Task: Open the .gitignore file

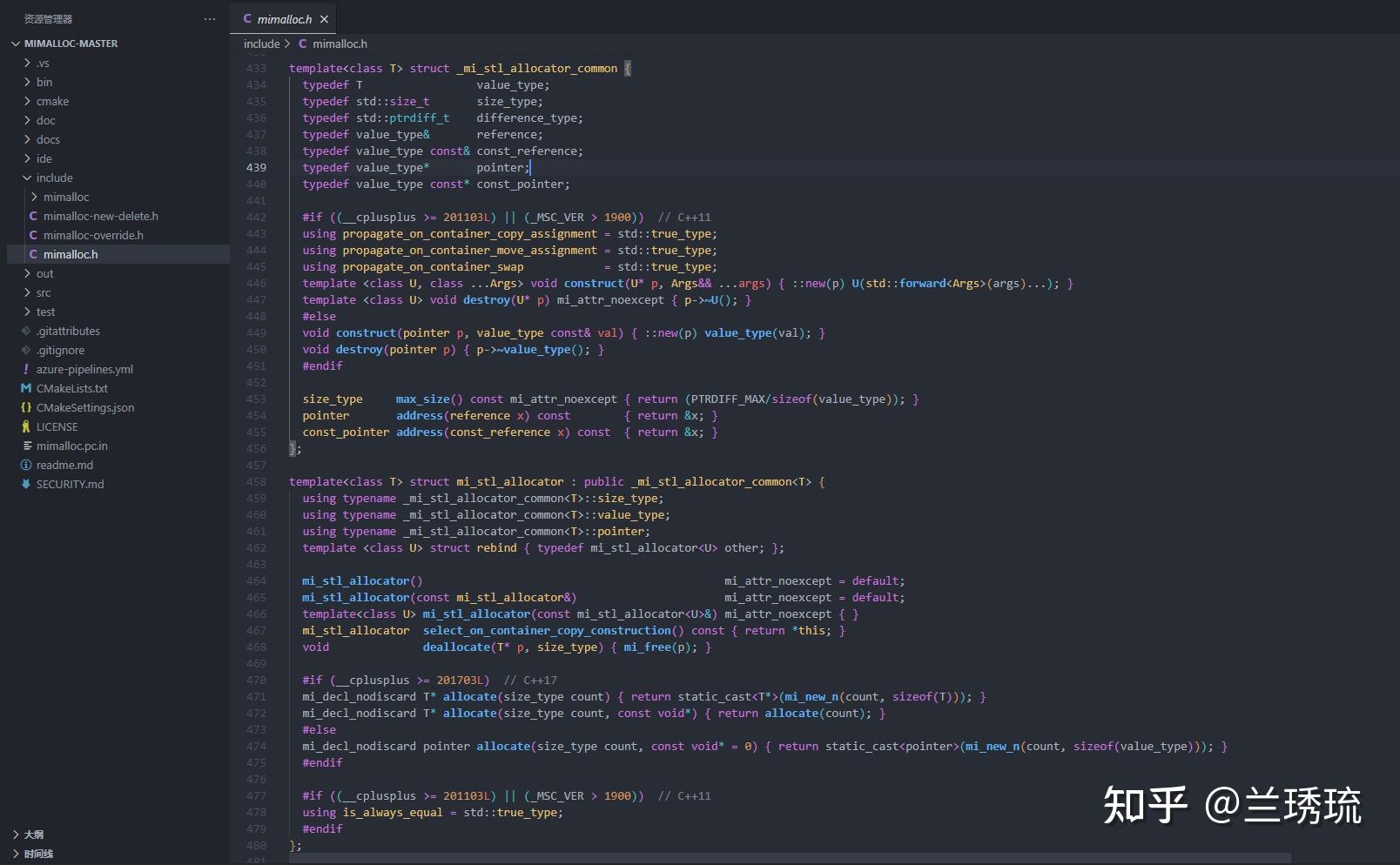Action: point(60,350)
